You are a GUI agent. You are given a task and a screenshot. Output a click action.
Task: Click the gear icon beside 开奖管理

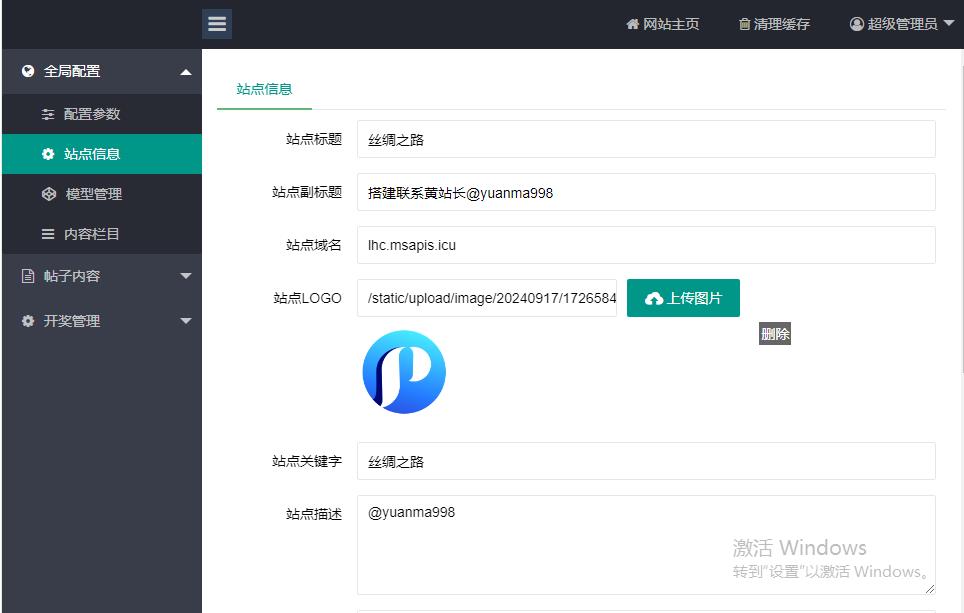(28, 321)
